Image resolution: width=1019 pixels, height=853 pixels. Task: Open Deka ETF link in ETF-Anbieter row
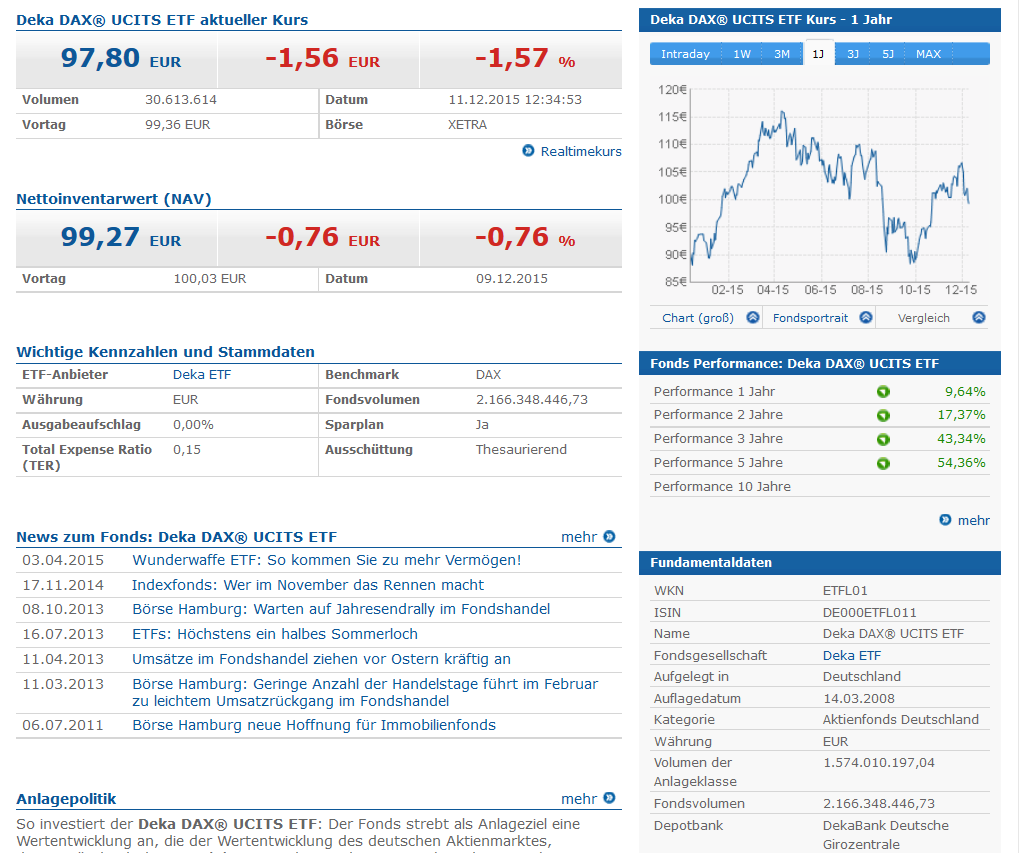coord(201,374)
